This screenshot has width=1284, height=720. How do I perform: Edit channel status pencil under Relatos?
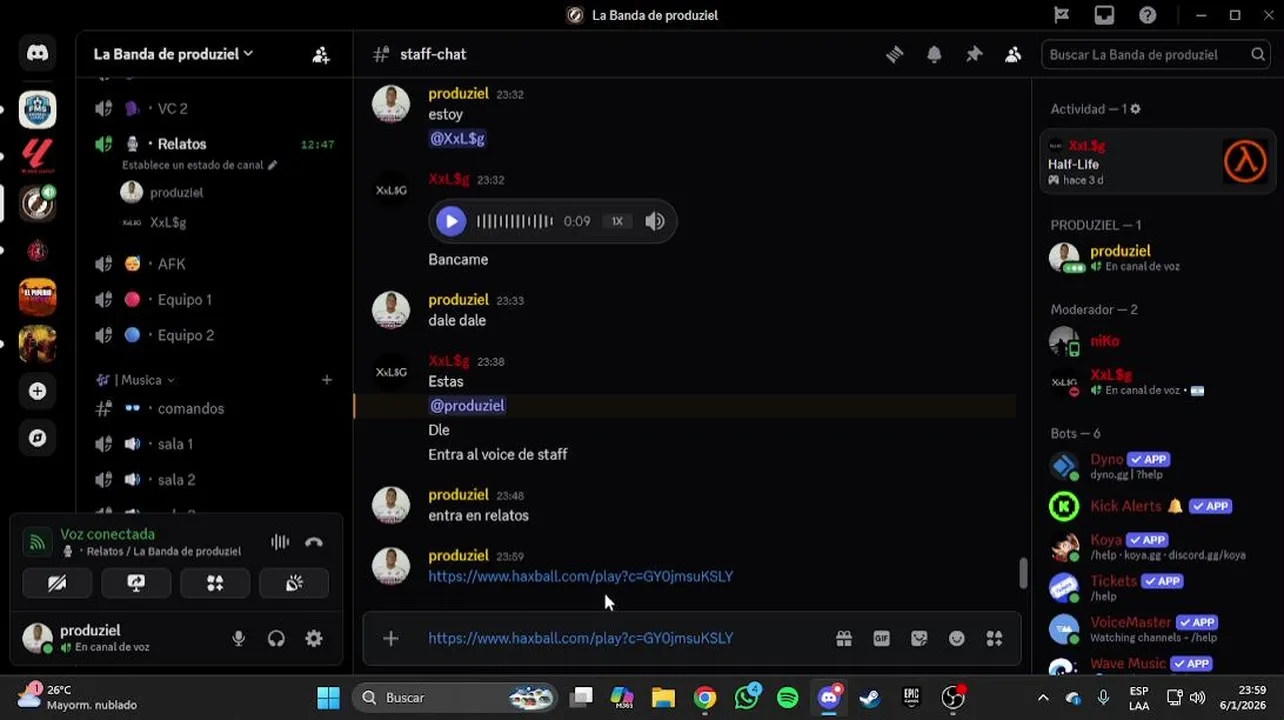point(272,165)
